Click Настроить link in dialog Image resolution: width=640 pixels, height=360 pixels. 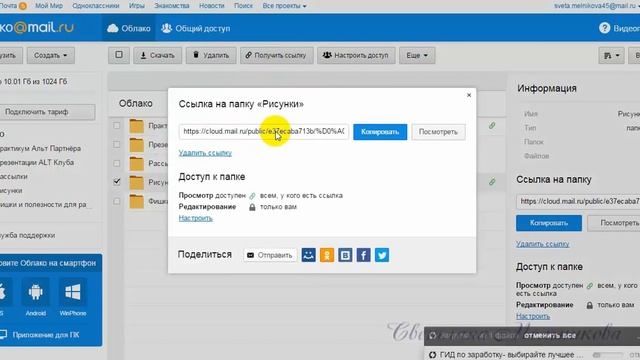(x=196, y=218)
